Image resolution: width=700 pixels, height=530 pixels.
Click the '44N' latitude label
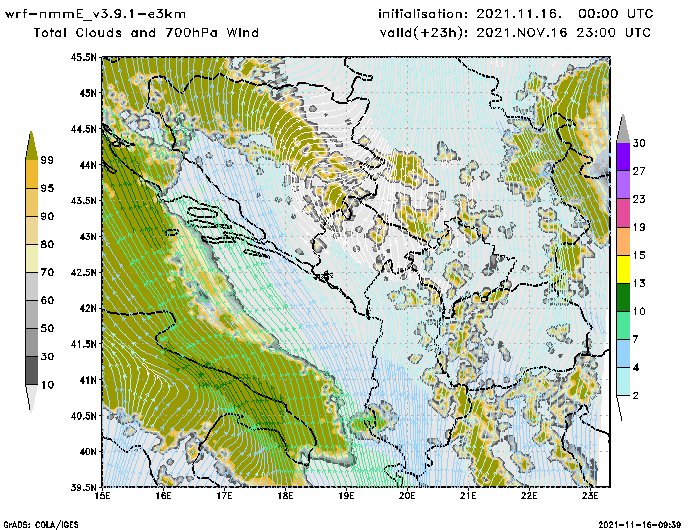tap(88, 165)
